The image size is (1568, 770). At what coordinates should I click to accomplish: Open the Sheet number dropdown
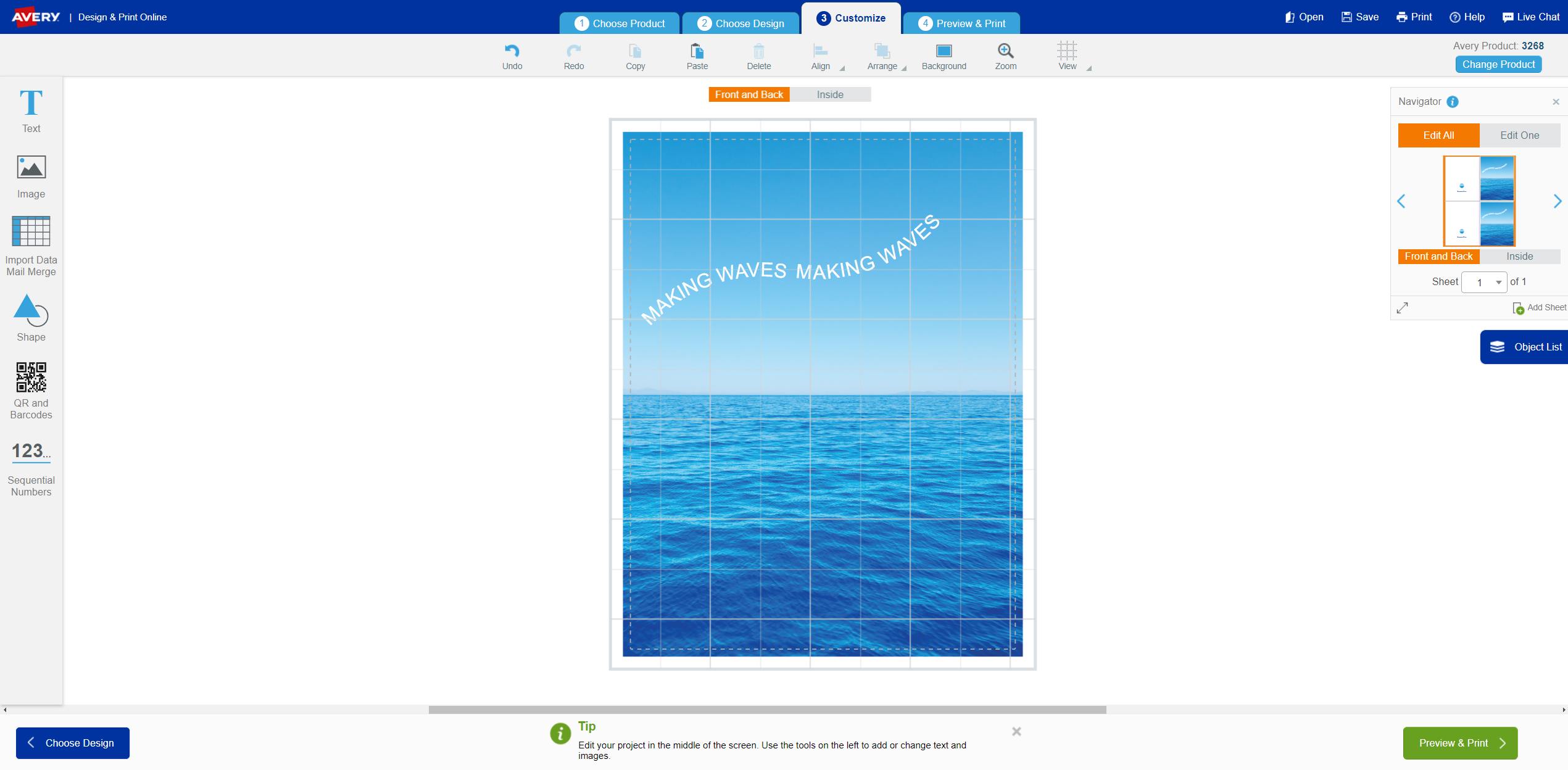[1484, 283]
